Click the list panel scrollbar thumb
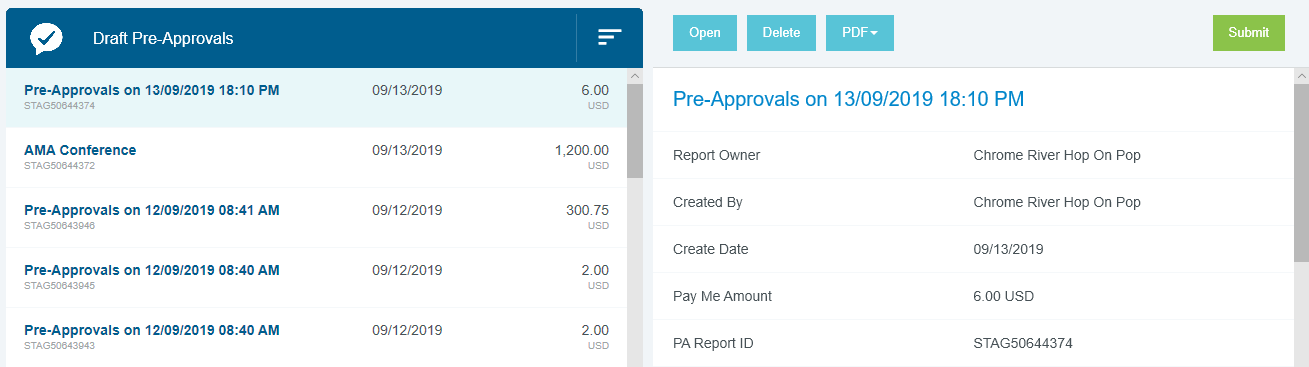Viewport: 1309px width, 367px height. click(x=635, y=131)
